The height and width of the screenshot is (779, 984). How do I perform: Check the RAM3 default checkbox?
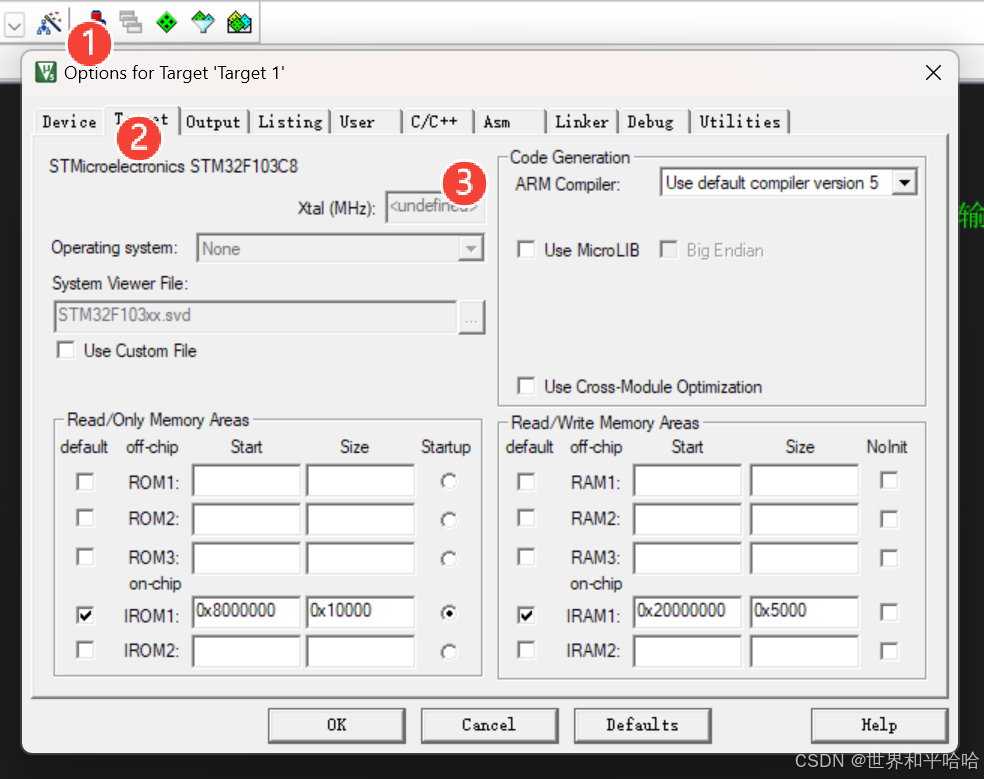point(526,557)
